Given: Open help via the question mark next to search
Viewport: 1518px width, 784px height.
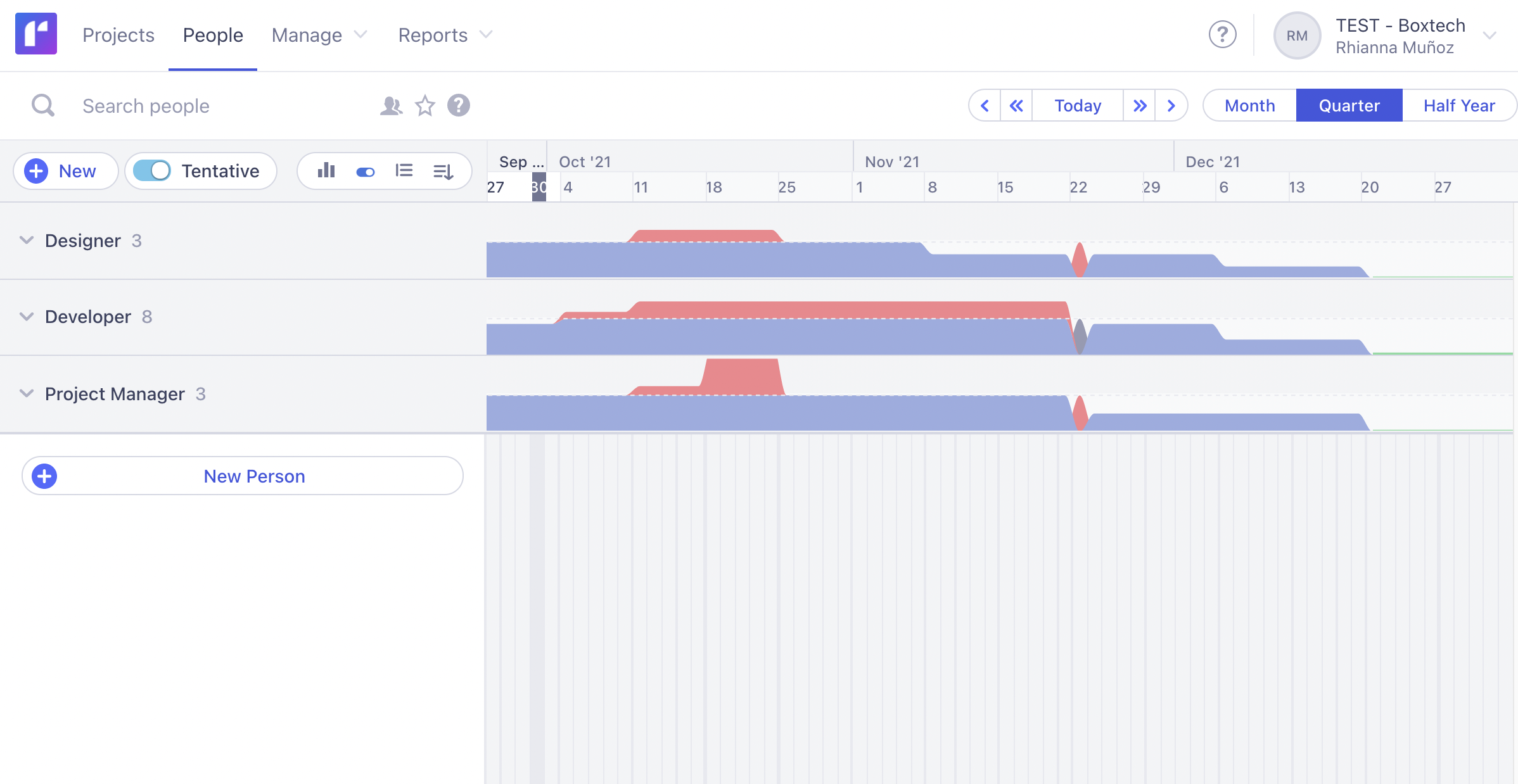Looking at the screenshot, I should click(x=459, y=105).
